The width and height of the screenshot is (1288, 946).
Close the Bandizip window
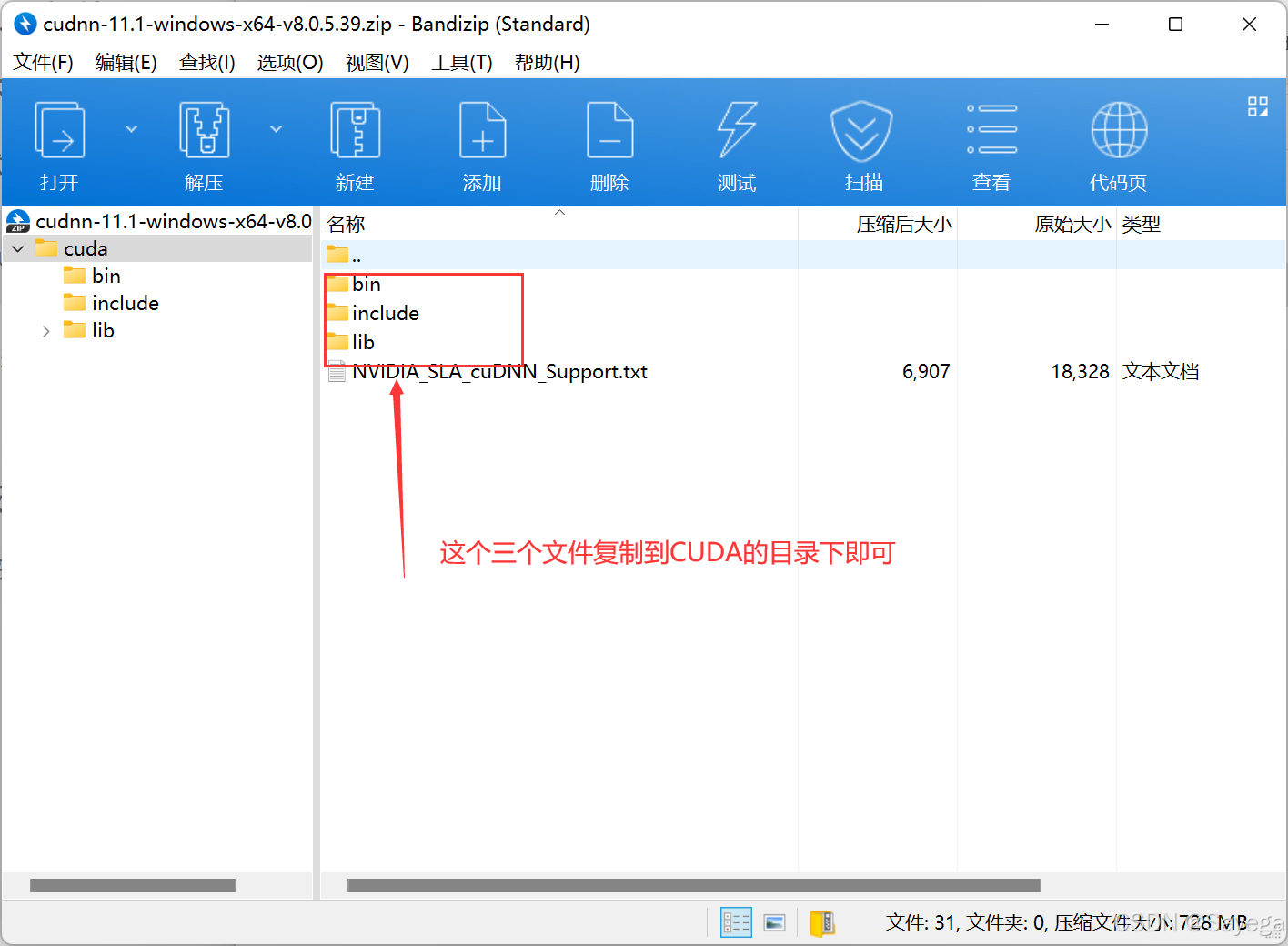(1249, 25)
